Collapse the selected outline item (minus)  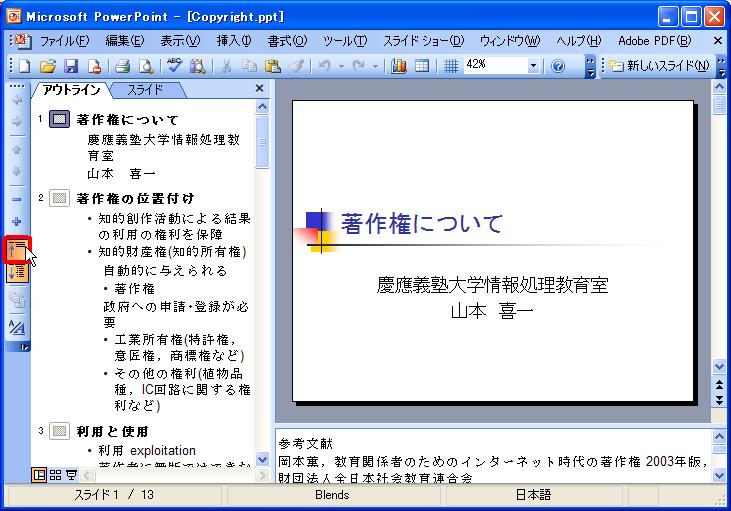pos(16,200)
